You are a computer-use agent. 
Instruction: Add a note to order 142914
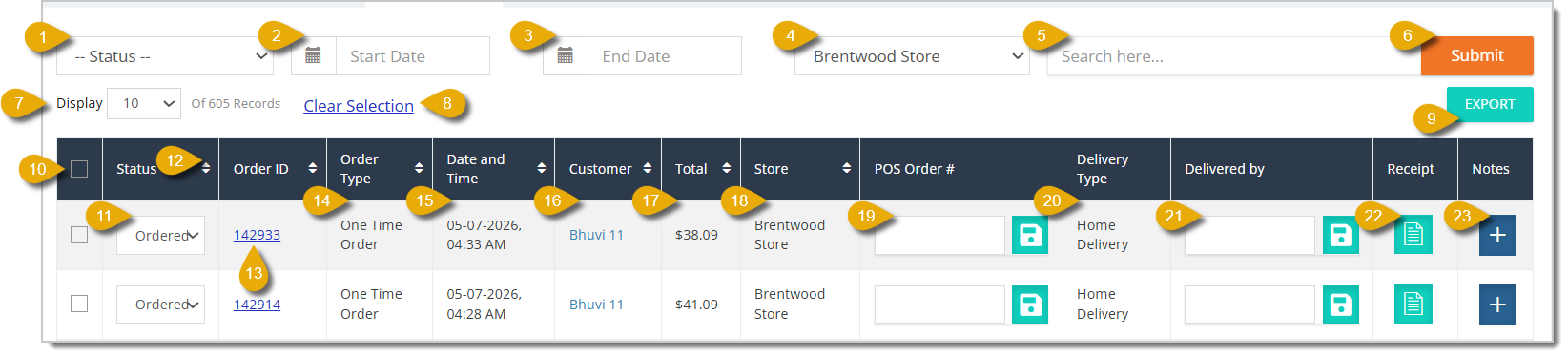click(x=1497, y=304)
